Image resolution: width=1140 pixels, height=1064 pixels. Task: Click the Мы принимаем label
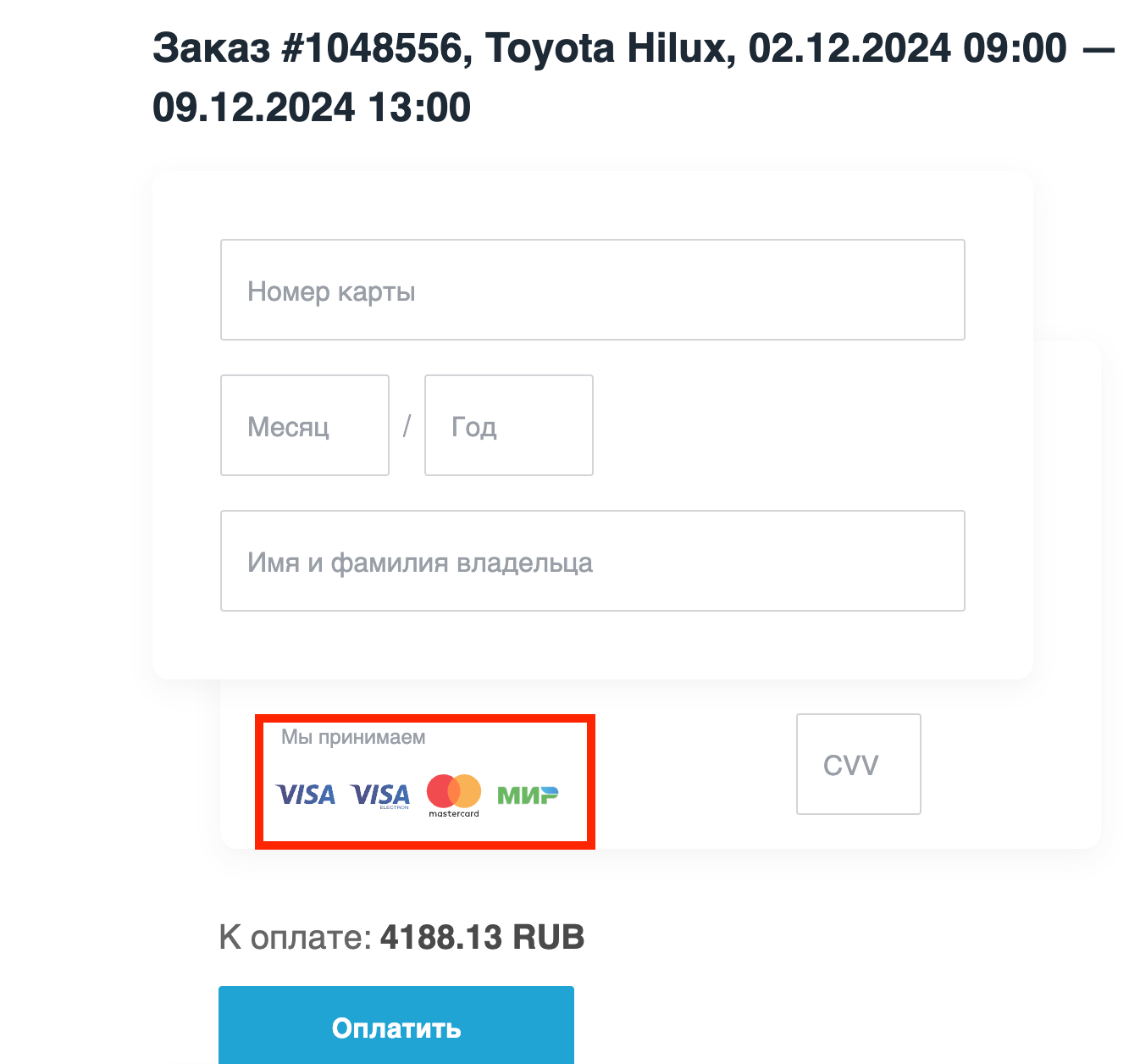point(353,737)
